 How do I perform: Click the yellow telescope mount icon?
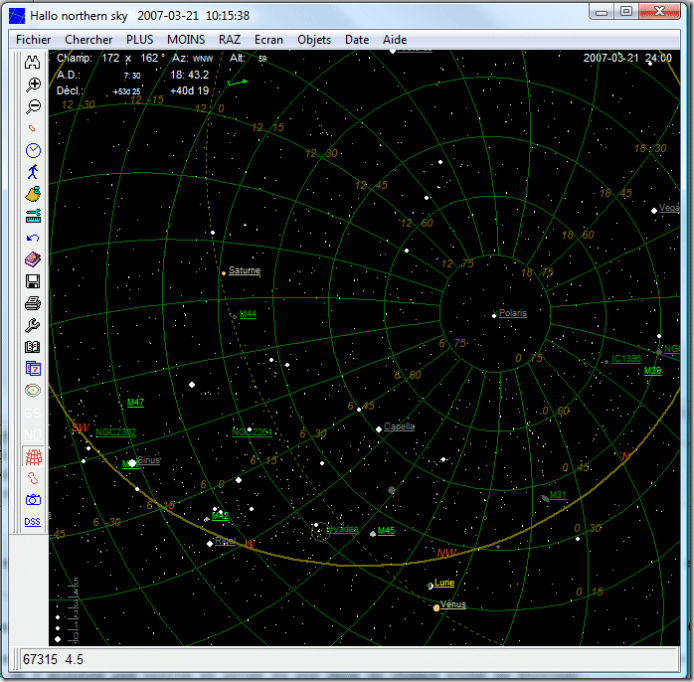[33, 194]
